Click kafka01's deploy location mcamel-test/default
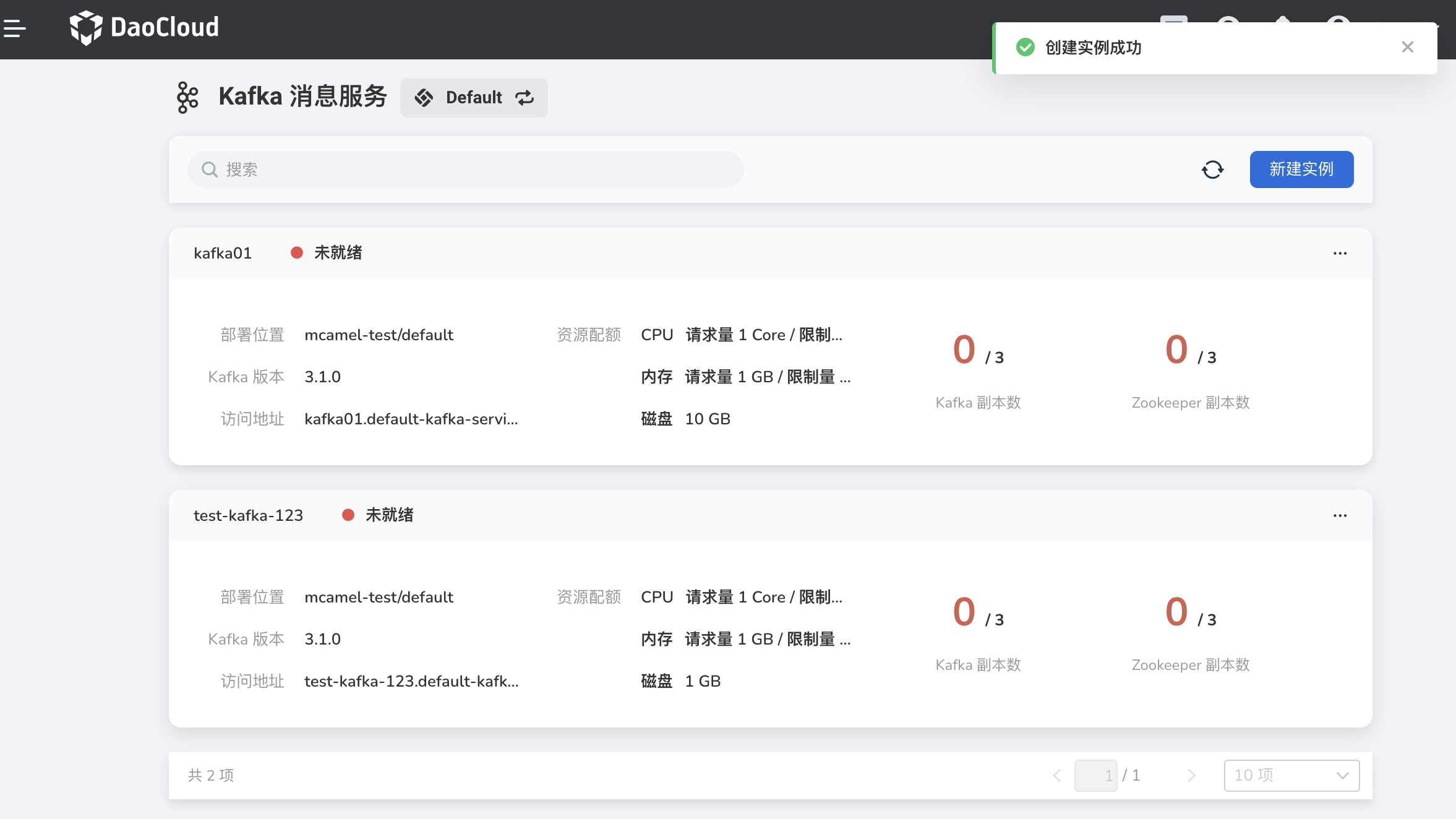The width and height of the screenshot is (1456, 819). 379,335
